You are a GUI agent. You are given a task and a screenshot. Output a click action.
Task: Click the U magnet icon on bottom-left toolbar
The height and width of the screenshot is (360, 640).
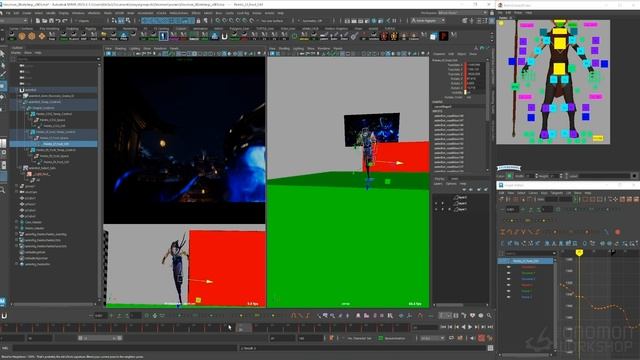click(x=4, y=316)
